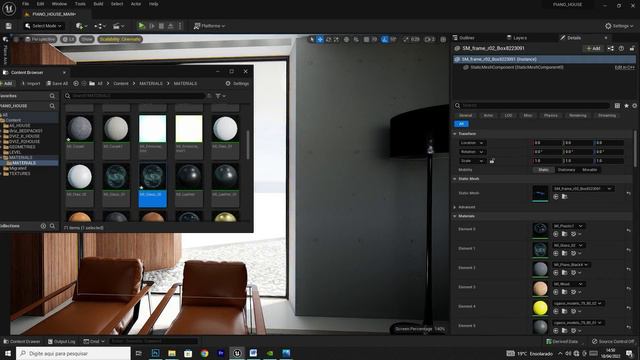Open the File menu
The image size is (640, 360).
pyautogui.click(x=25, y=4)
